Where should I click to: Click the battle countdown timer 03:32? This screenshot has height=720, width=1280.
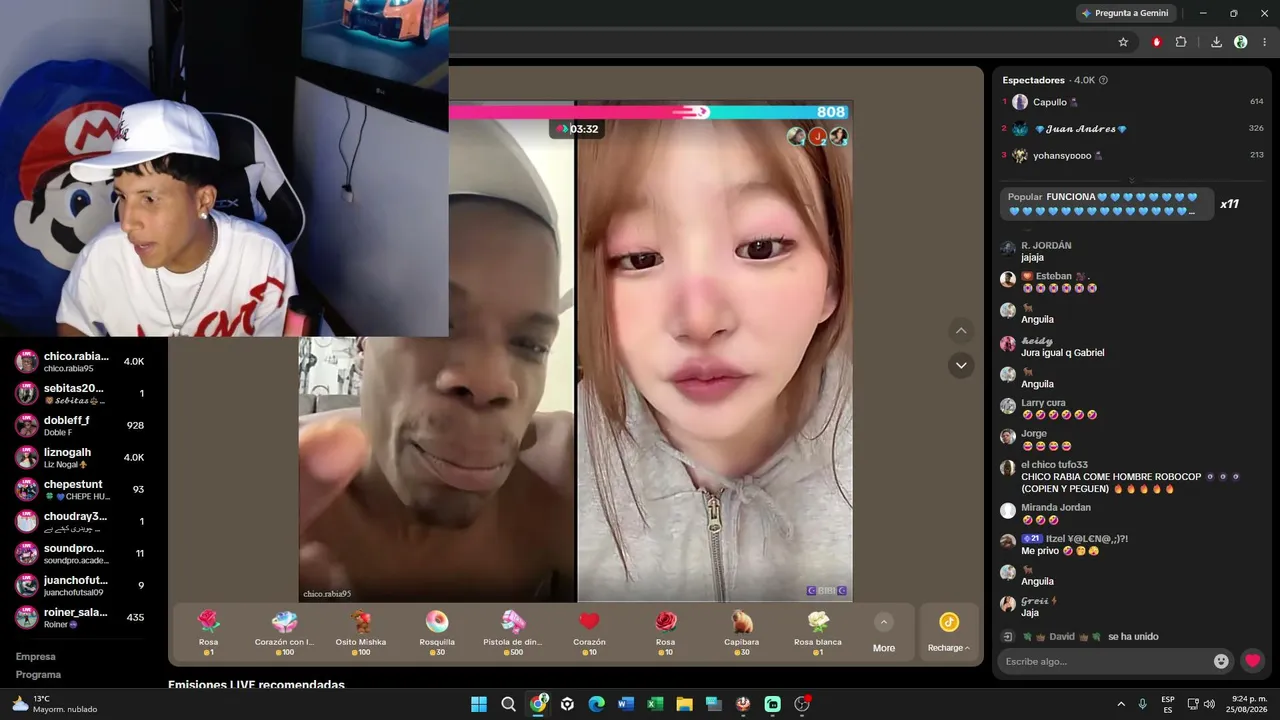tap(578, 129)
